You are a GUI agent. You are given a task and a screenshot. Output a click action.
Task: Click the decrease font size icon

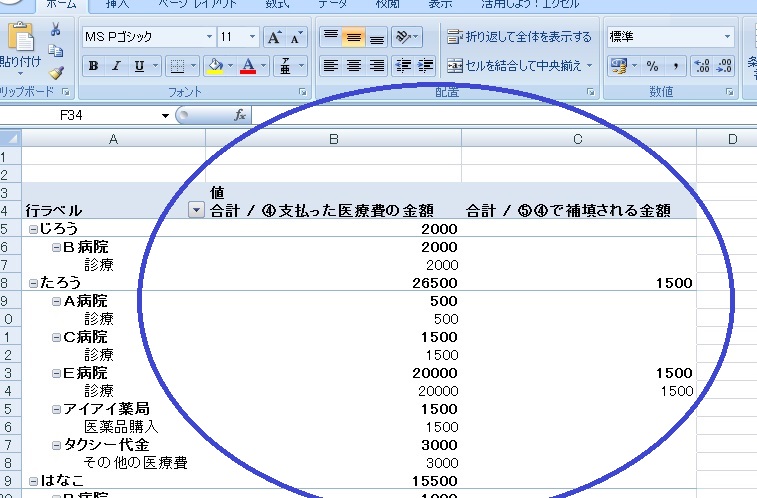296,38
